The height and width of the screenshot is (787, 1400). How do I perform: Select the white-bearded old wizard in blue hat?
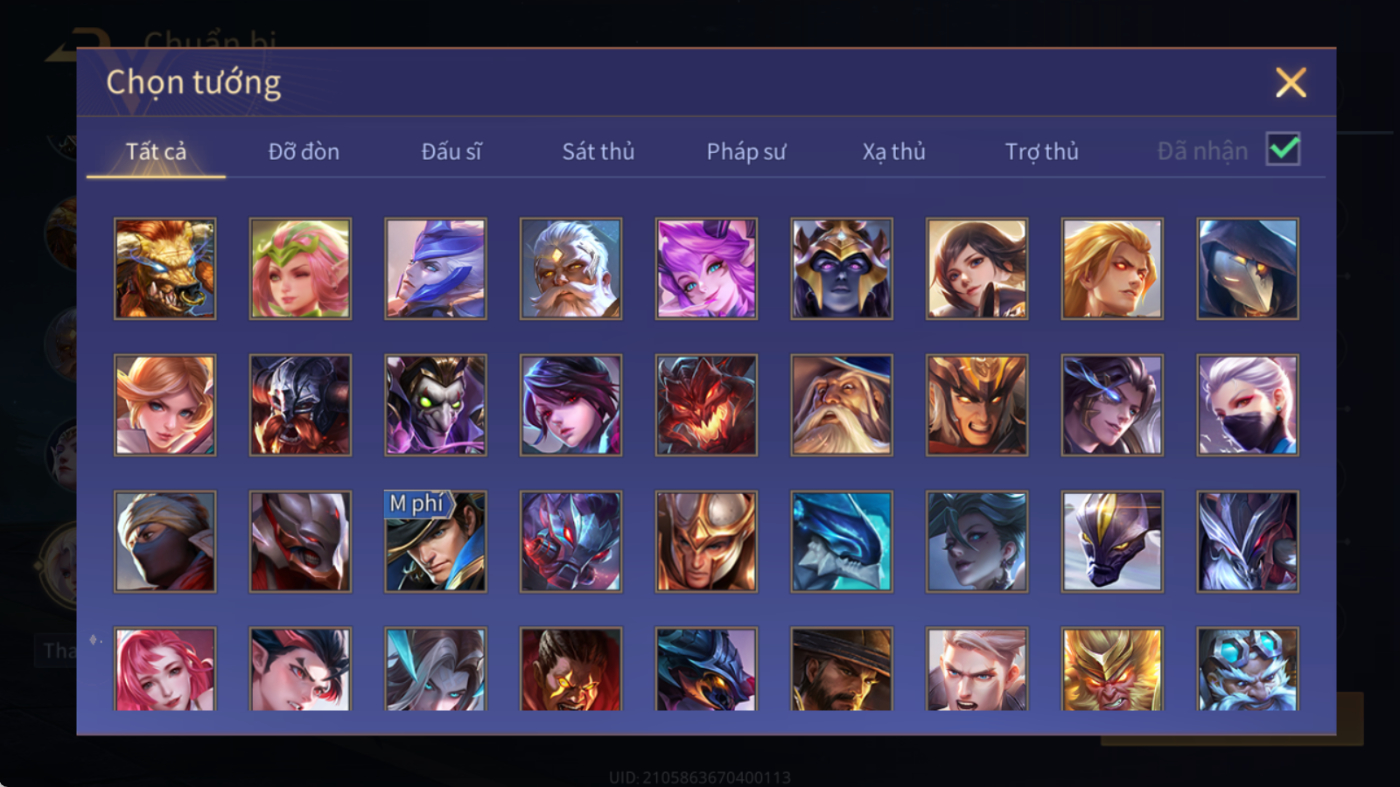[x=842, y=405]
